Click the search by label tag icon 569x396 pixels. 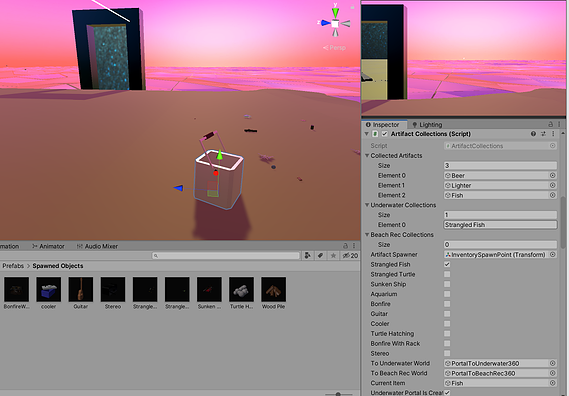[320, 256]
